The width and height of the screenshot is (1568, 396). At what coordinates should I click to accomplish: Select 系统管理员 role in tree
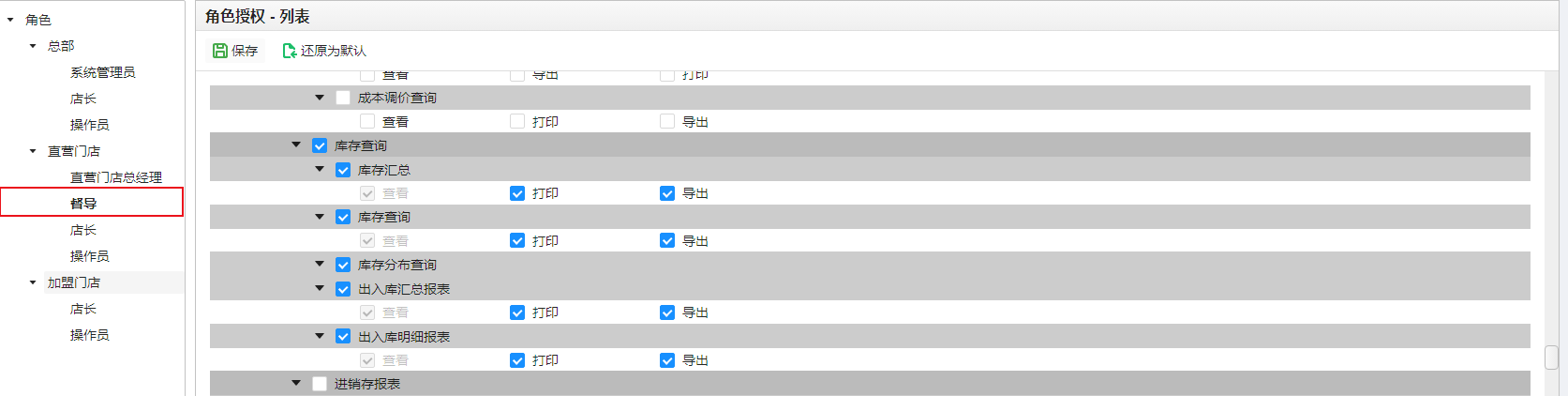103,72
